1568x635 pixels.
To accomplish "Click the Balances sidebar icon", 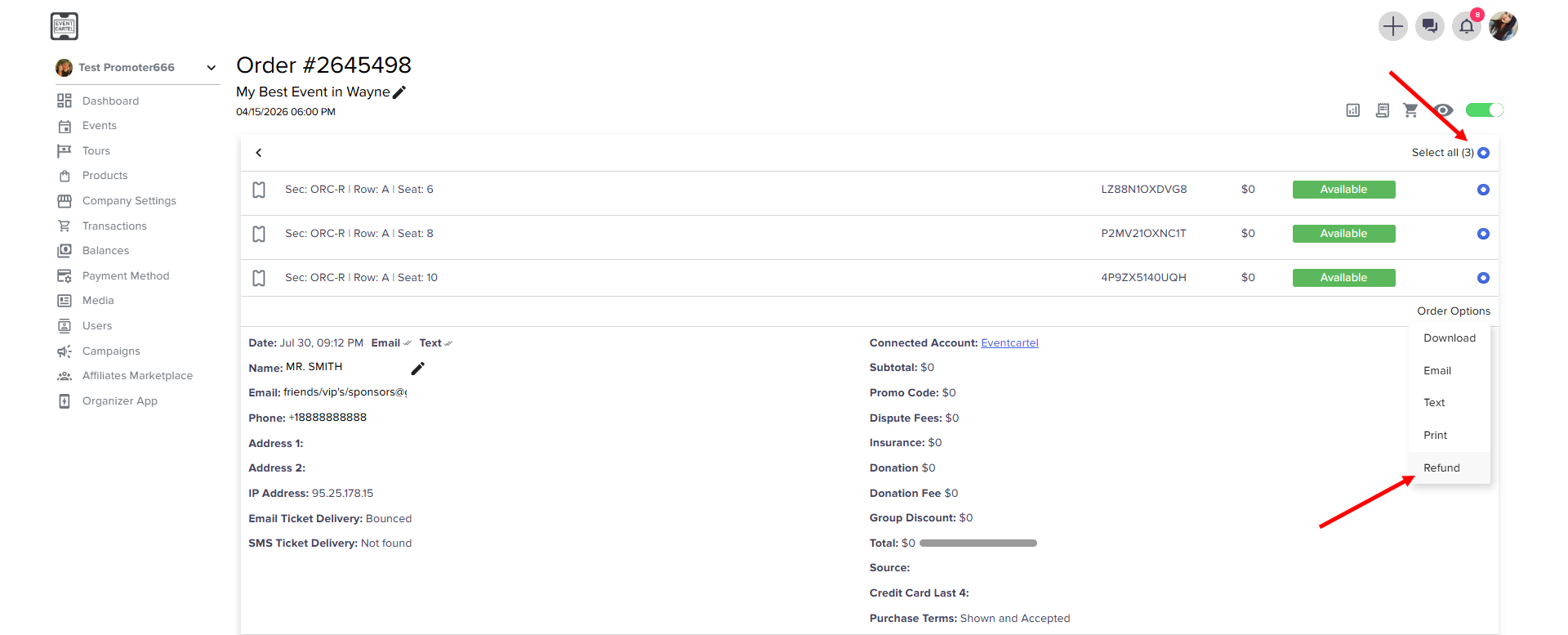I will (x=65, y=251).
